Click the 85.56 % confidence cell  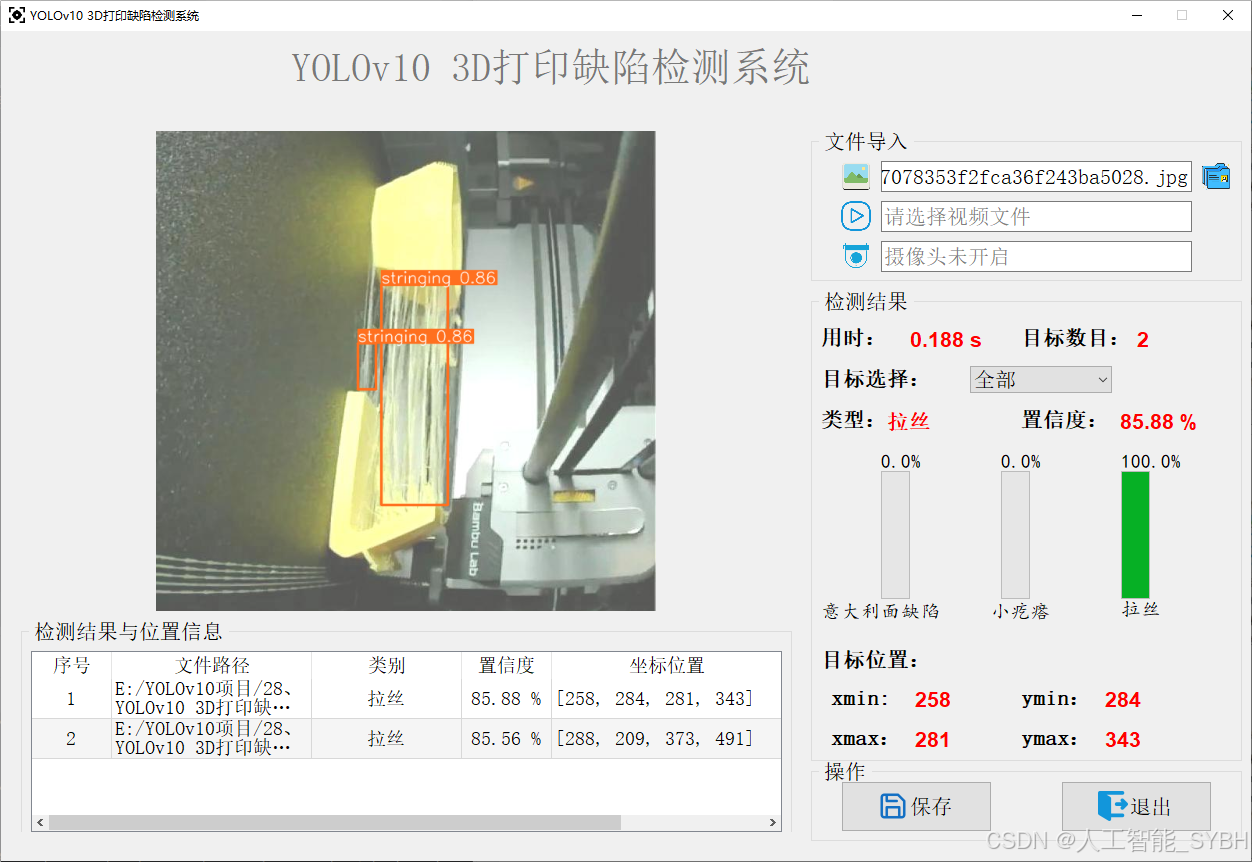click(506, 738)
